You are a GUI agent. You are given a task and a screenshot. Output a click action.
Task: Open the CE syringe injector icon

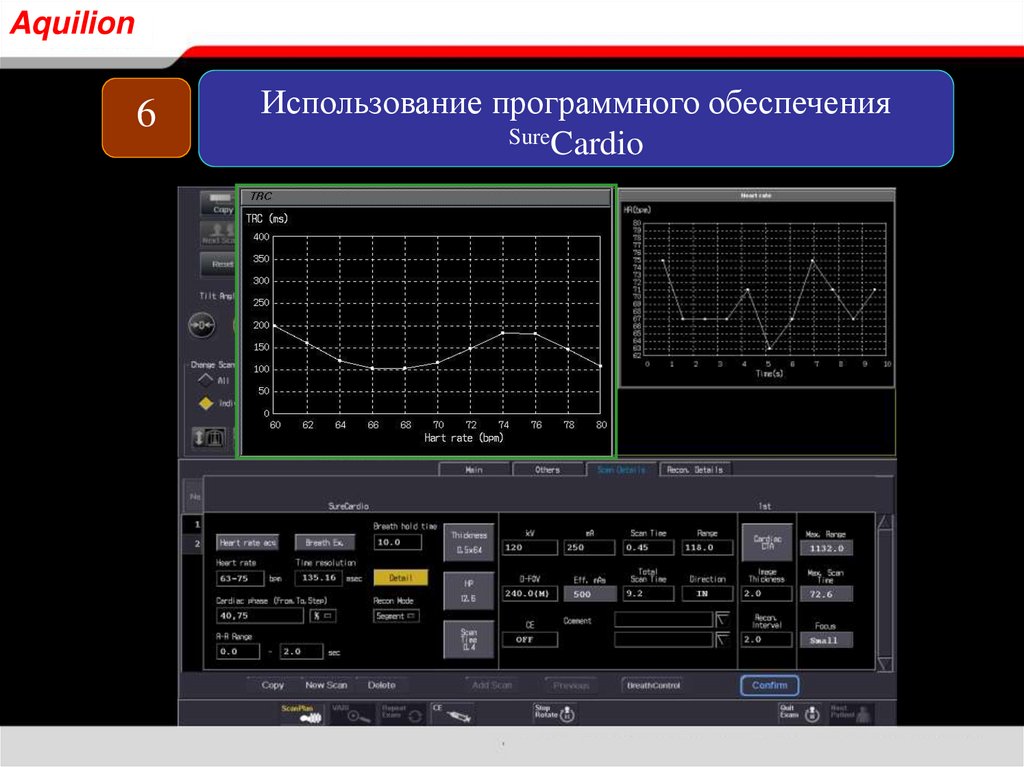point(452,713)
